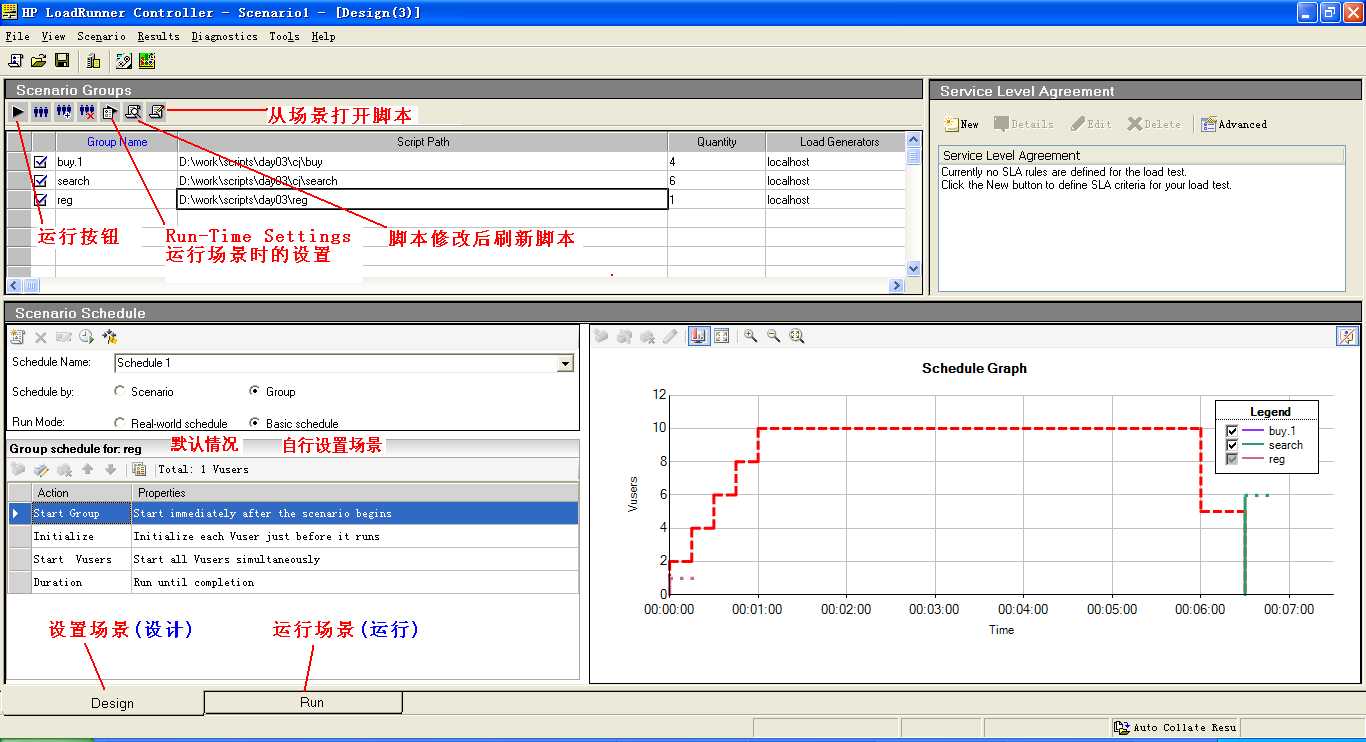Select Schedule by Scenario radio button
Screen dimensions: 1366x742
coord(120,391)
